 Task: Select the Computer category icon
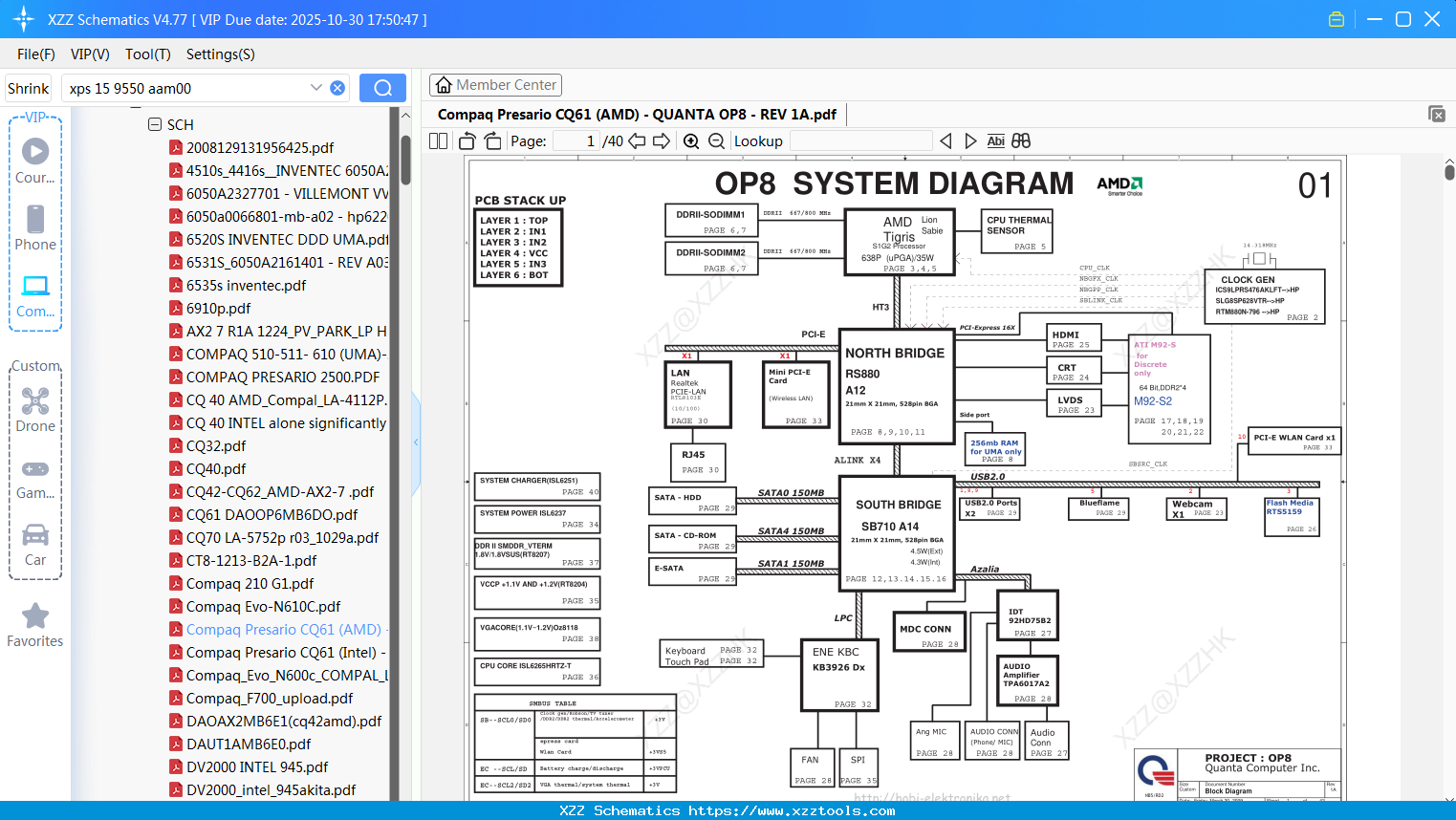[x=35, y=286]
